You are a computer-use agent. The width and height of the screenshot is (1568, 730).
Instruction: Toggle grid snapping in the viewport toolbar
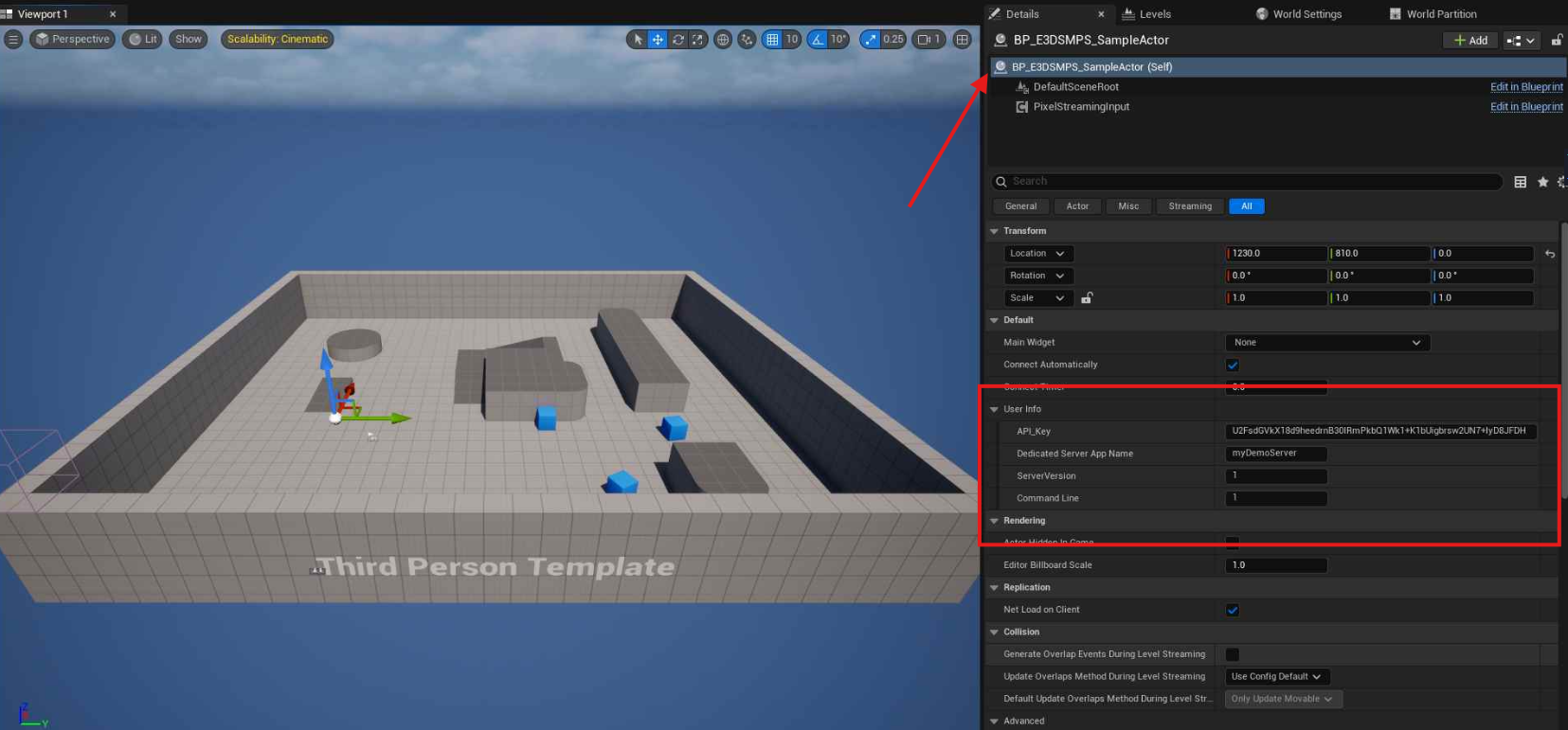tap(772, 40)
